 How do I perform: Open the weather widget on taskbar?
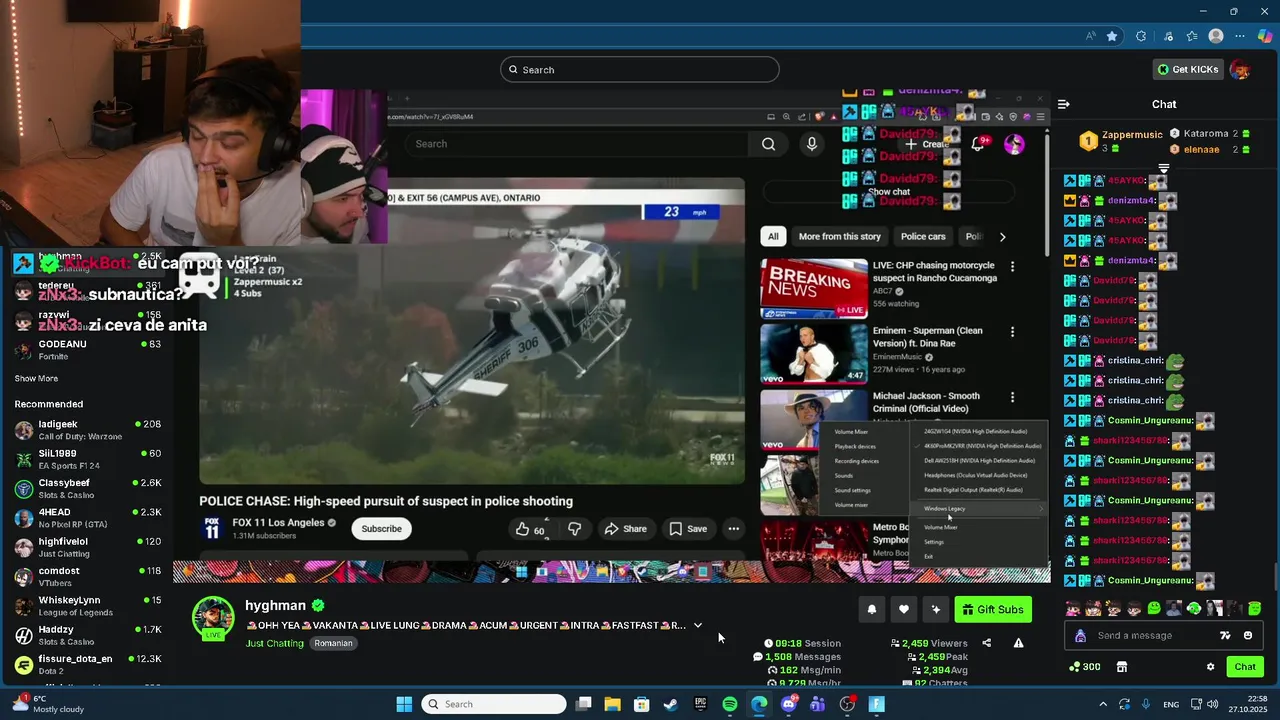tap(48, 704)
